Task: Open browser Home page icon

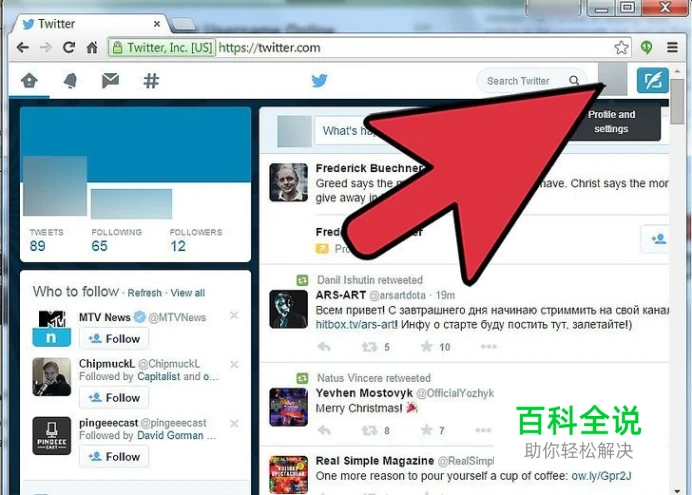Action: point(92,47)
